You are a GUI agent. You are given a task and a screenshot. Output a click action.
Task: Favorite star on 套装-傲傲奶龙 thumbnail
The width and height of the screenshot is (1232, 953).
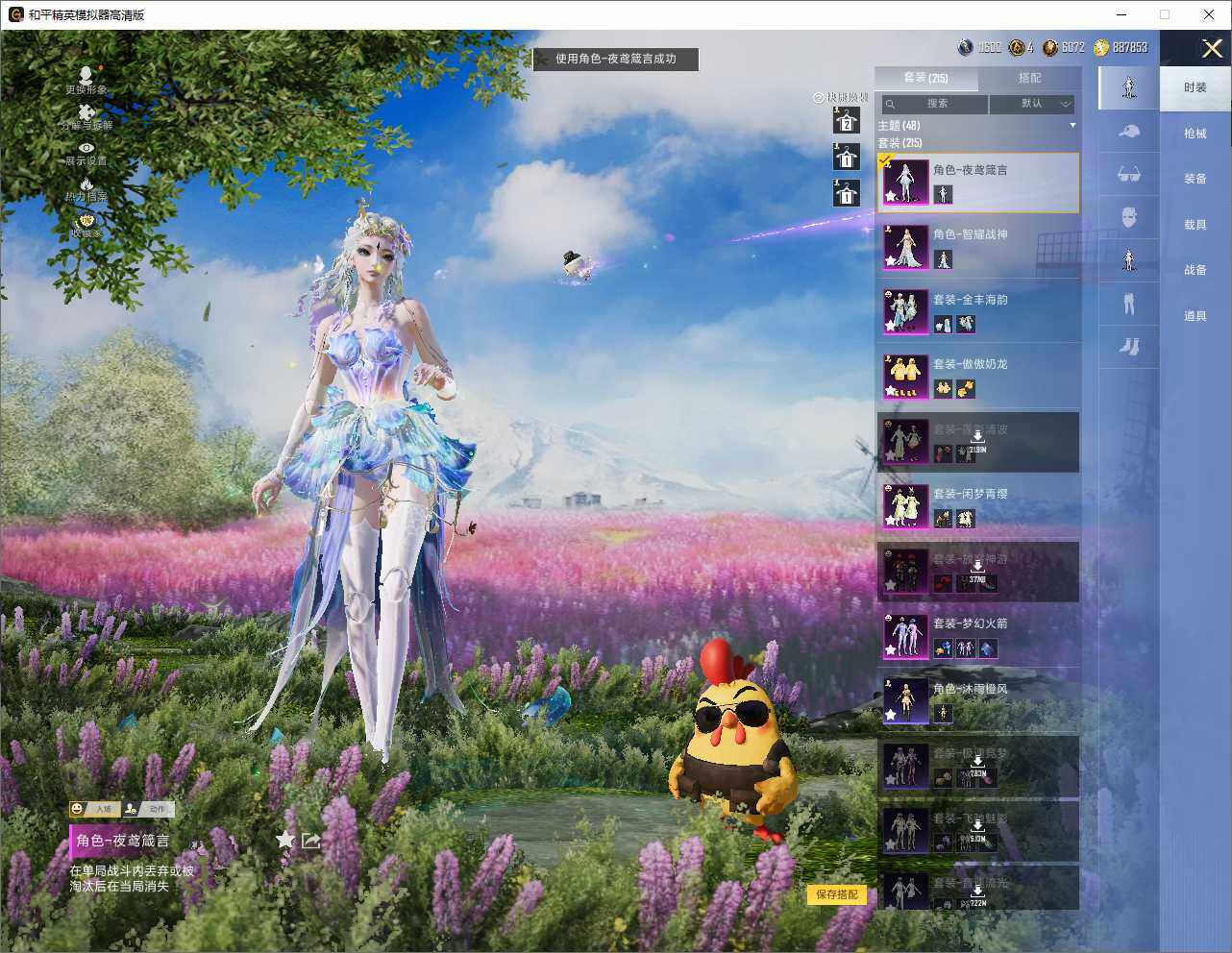coord(891,391)
